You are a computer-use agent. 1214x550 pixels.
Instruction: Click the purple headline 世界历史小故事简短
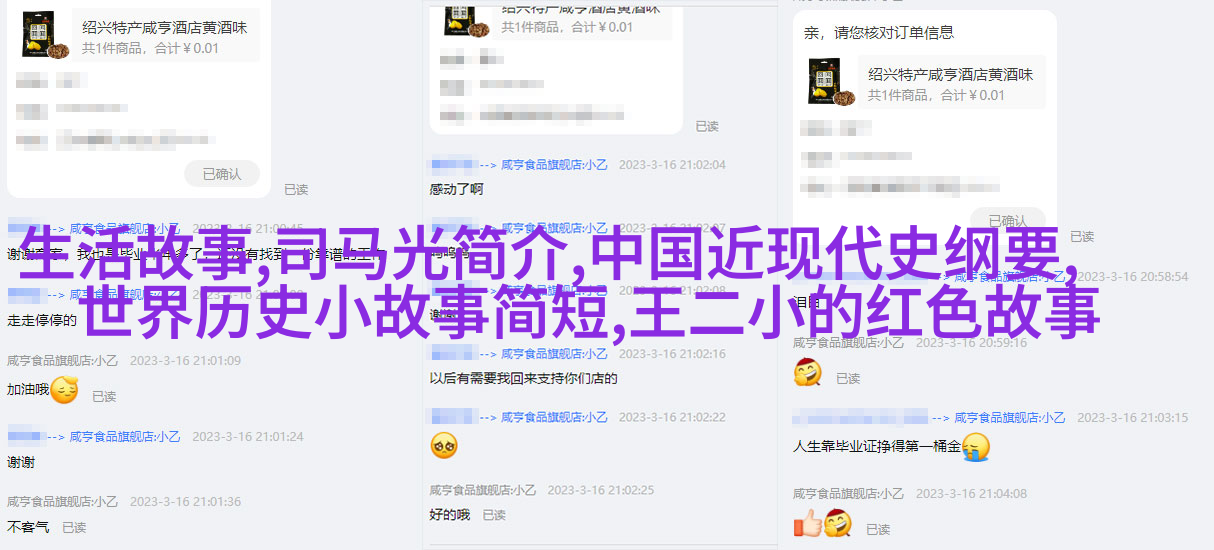[x=345, y=312]
